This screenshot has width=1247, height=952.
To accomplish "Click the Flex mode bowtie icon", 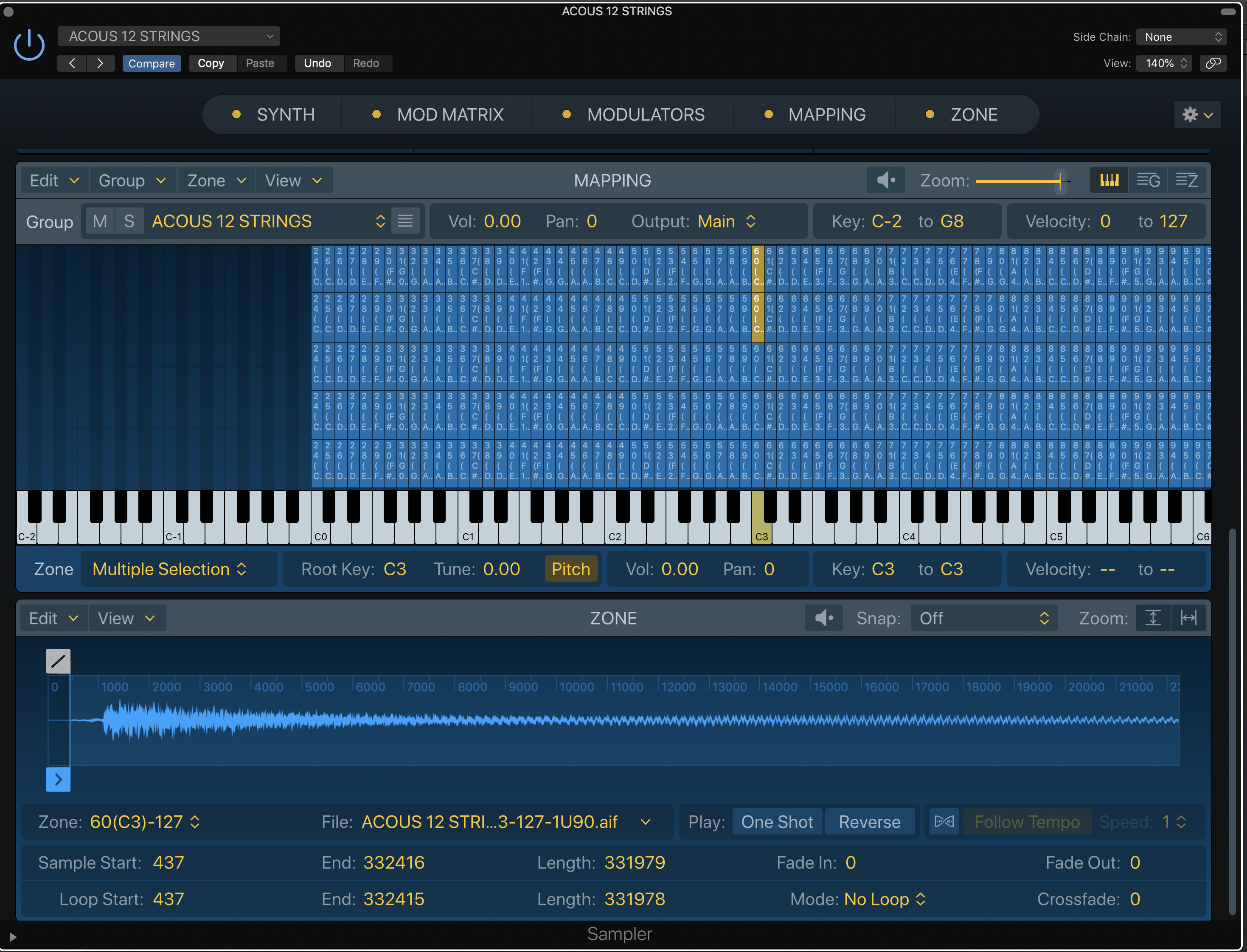I will pos(944,822).
